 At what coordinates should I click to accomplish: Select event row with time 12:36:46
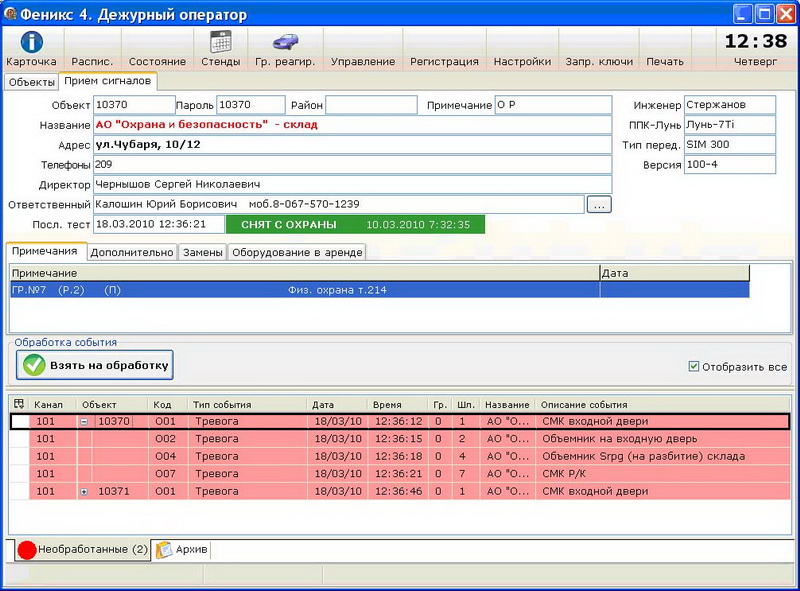[x=401, y=491]
